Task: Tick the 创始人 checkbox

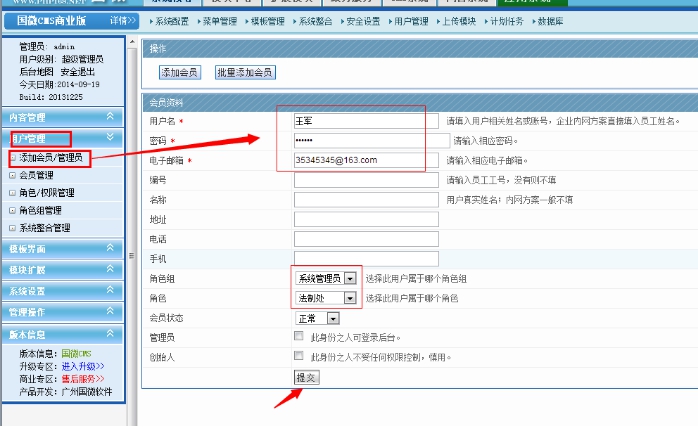Action: pyautogui.click(x=299, y=356)
